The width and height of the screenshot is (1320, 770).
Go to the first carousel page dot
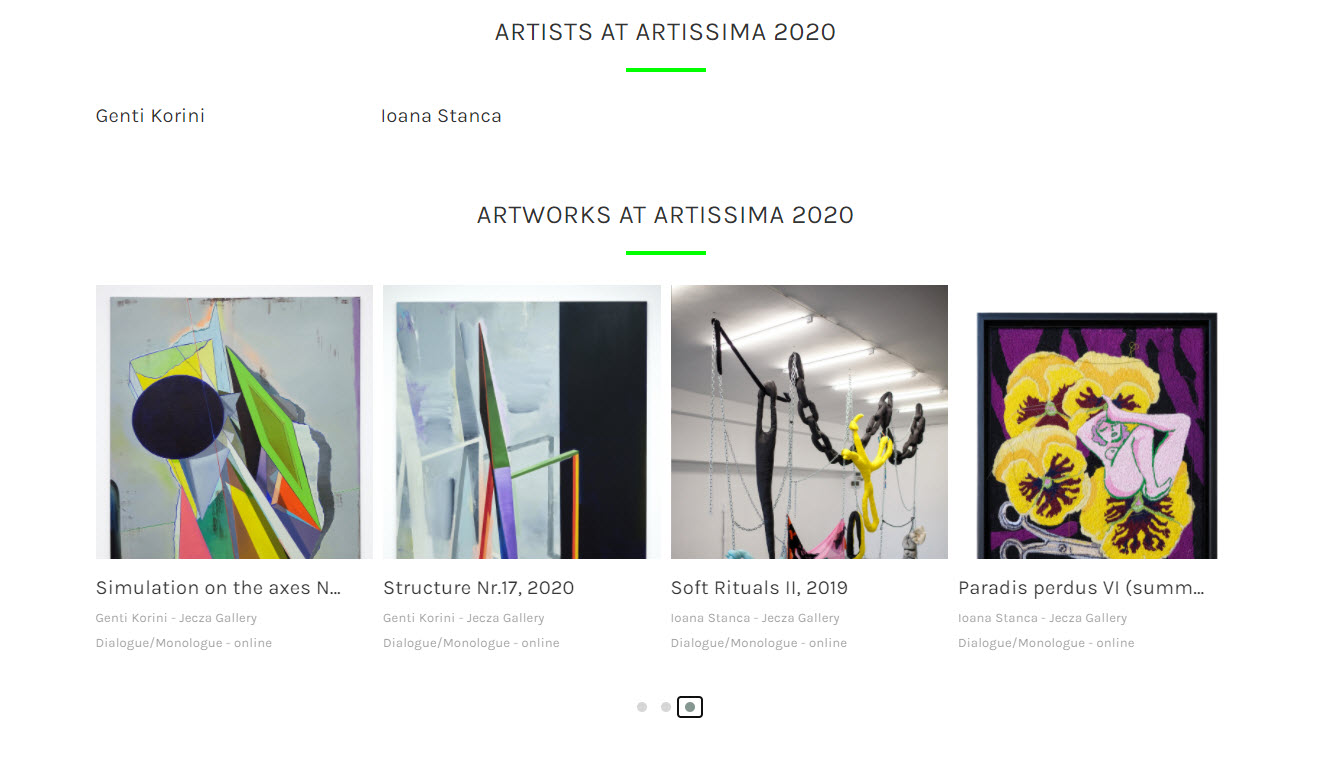pyautogui.click(x=642, y=707)
